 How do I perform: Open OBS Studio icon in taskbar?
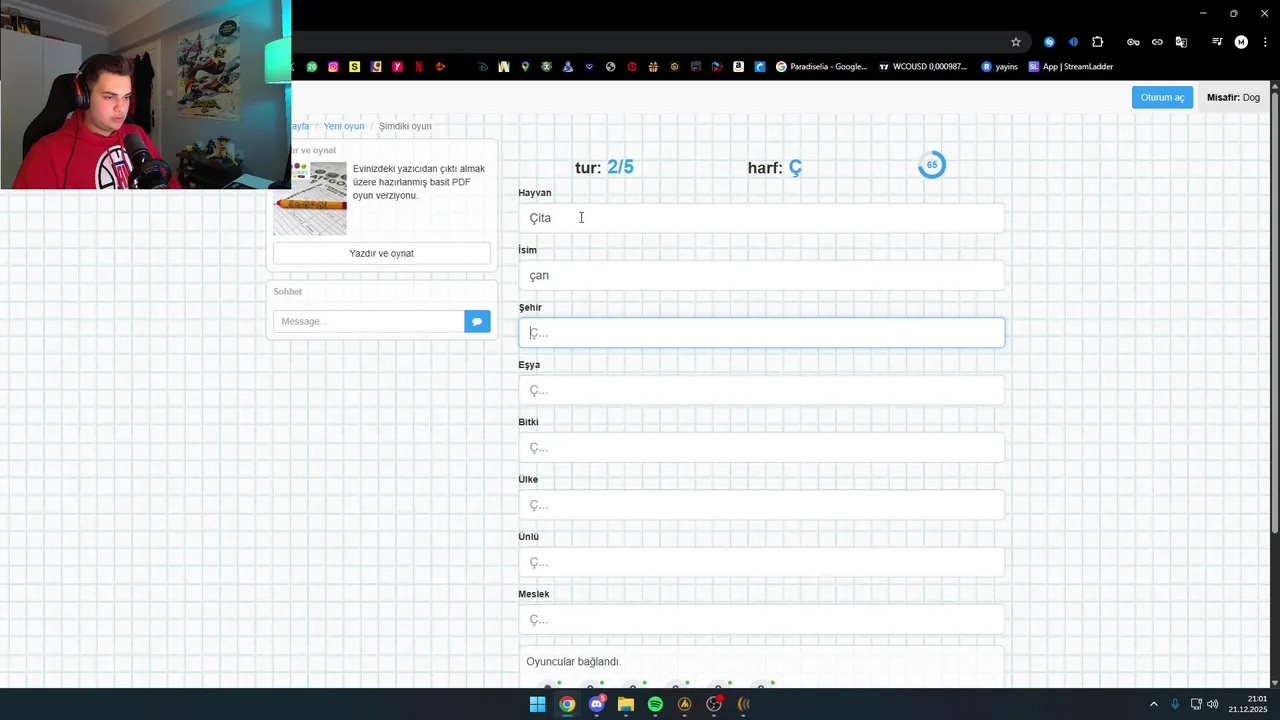click(714, 704)
